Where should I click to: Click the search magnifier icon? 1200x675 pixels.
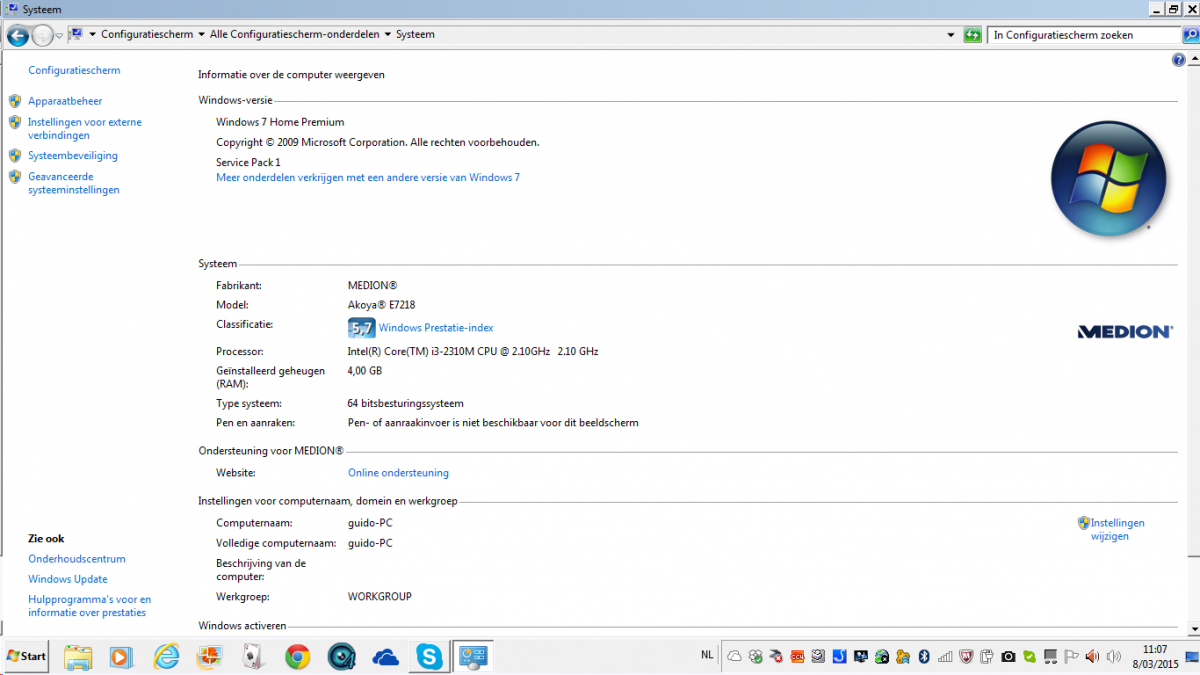[x=1190, y=35]
